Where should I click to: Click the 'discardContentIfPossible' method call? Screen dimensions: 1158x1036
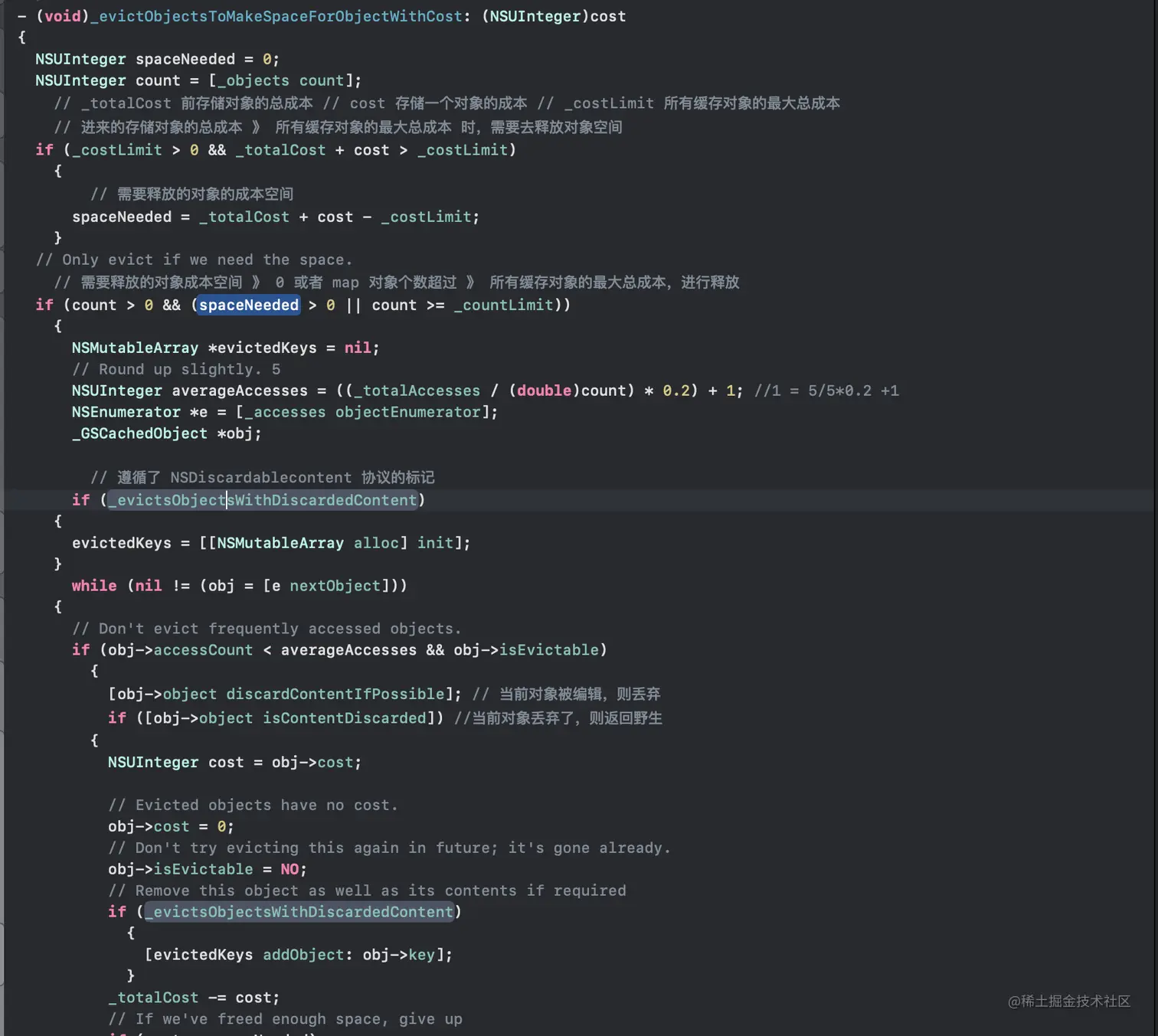[335, 694]
